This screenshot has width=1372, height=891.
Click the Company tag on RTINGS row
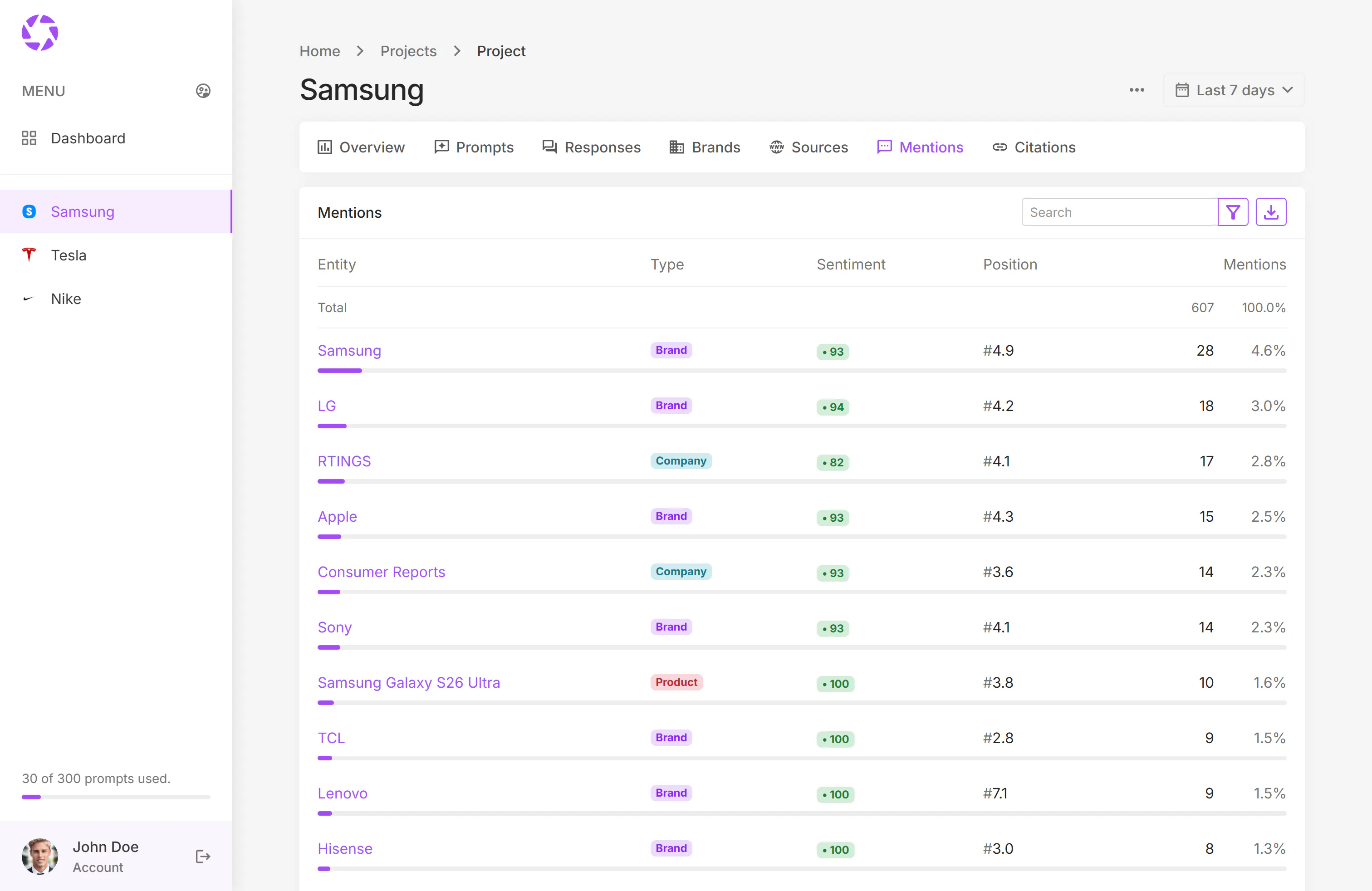pyautogui.click(x=681, y=460)
